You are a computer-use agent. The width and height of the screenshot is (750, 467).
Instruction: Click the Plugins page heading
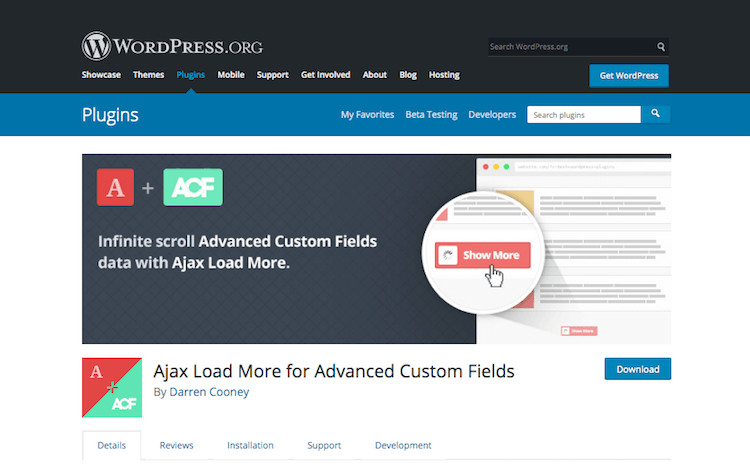pos(110,115)
